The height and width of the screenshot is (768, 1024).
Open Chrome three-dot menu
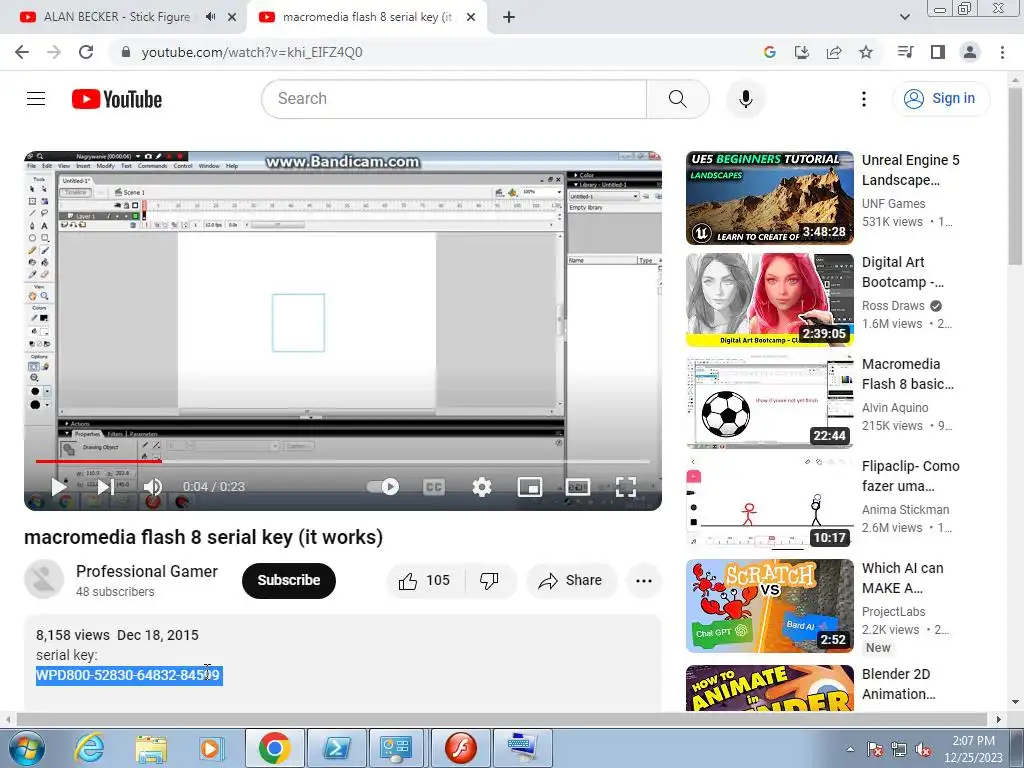click(1002, 52)
